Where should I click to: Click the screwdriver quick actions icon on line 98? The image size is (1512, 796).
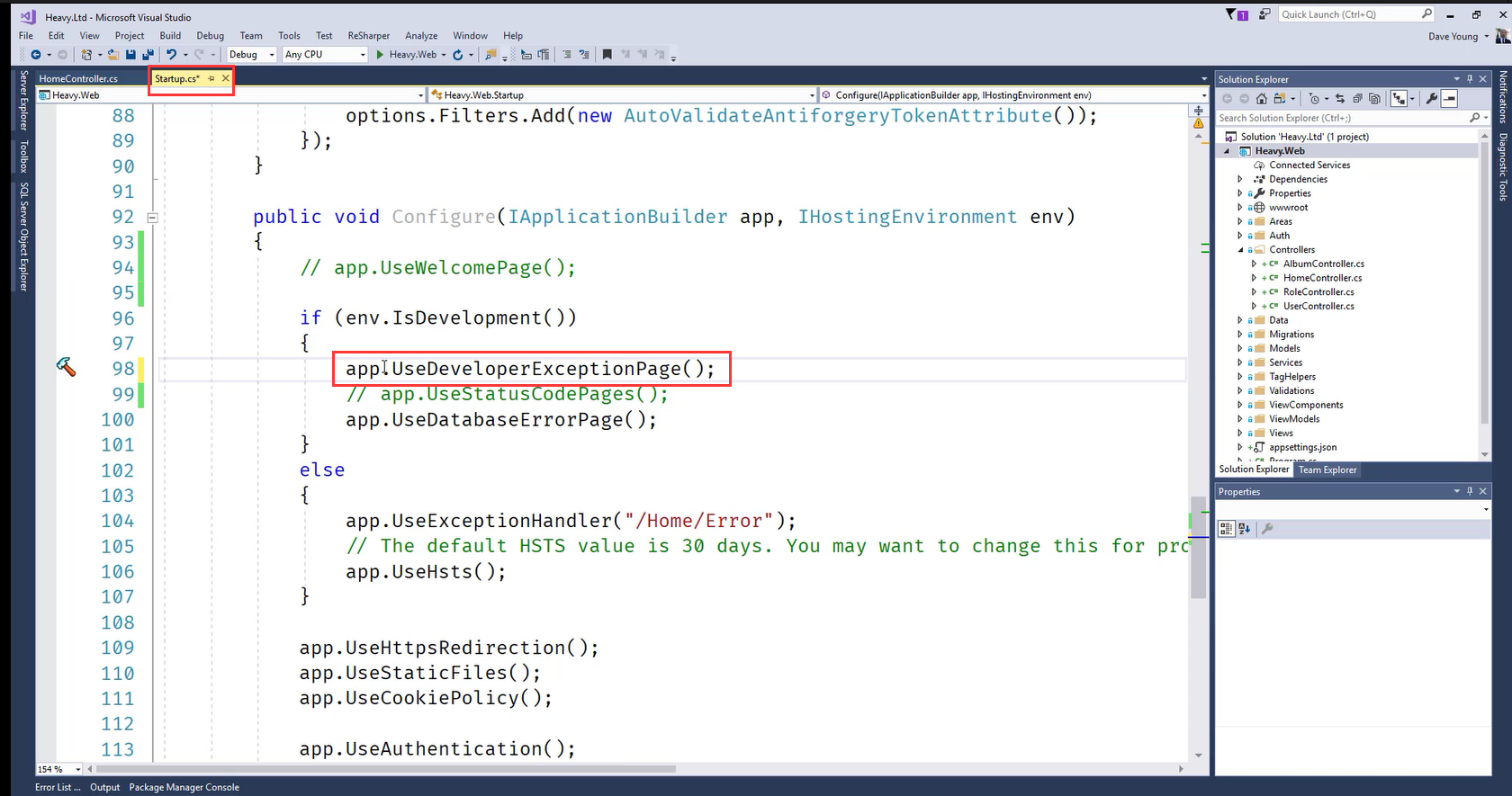[66, 366]
